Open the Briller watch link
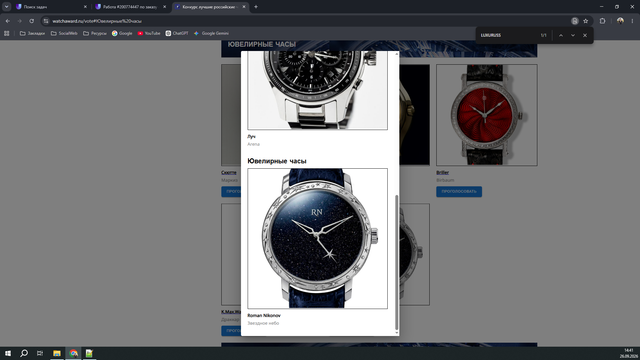 (442, 172)
